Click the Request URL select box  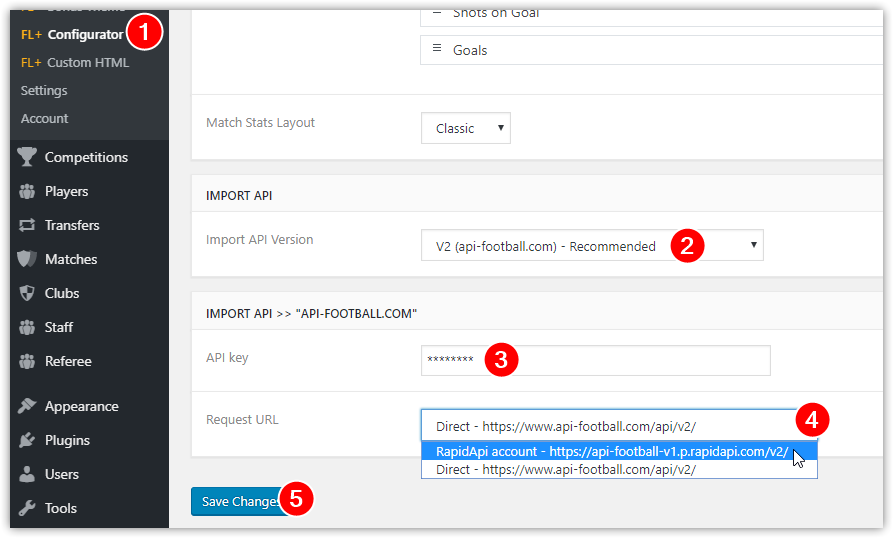(x=619, y=426)
